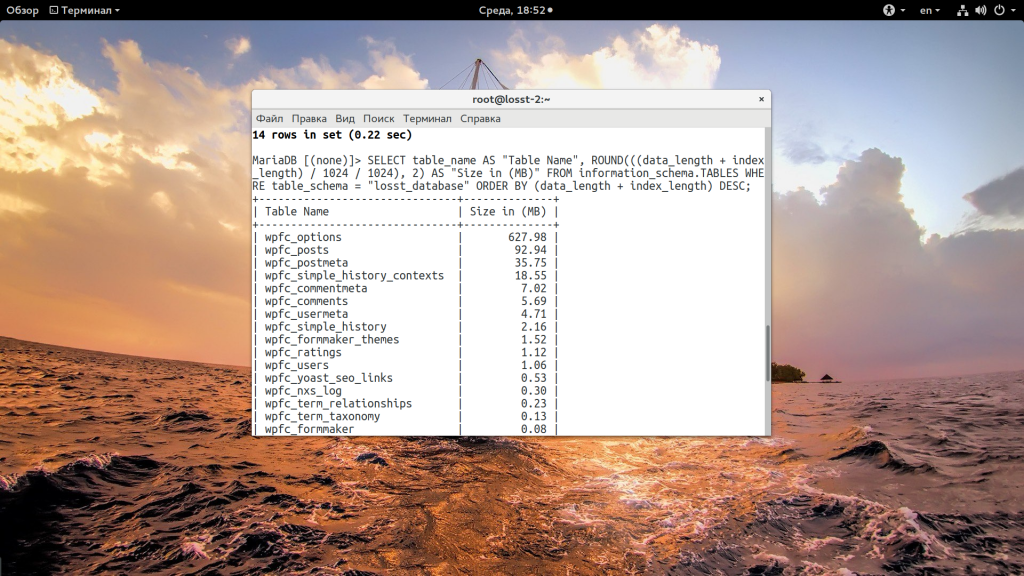Open the Правка menu
This screenshot has width=1024, height=576.
pyautogui.click(x=309, y=118)
